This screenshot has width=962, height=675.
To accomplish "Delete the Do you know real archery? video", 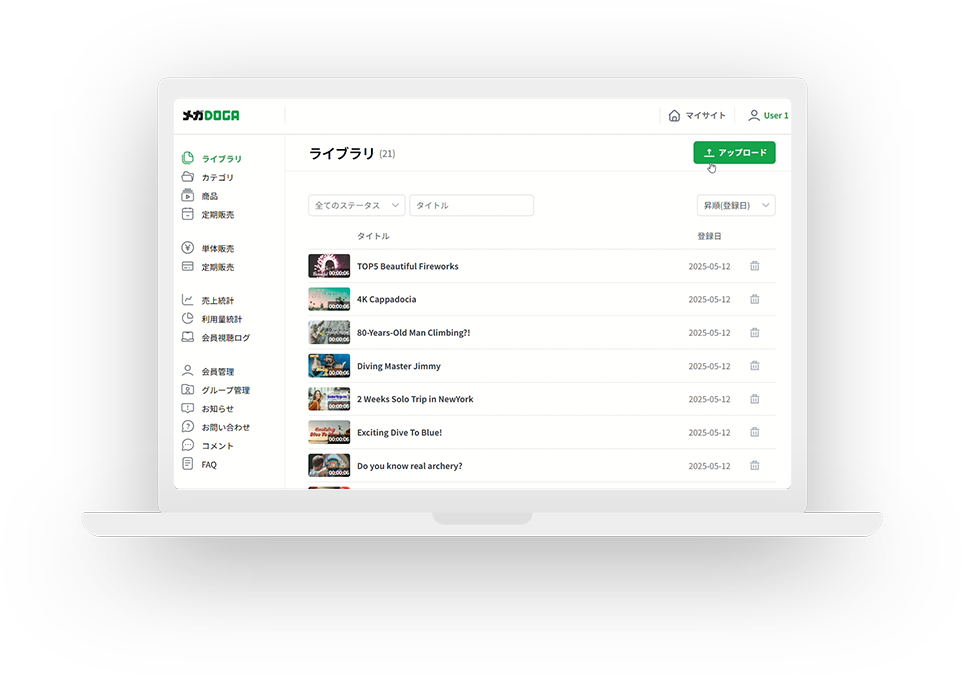I will [x=755, y=466].
